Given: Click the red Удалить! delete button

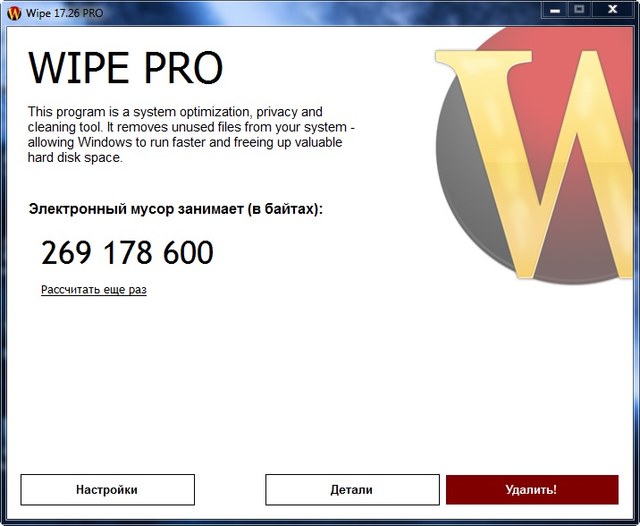Looking at the screenshot, I should point(532,490).
